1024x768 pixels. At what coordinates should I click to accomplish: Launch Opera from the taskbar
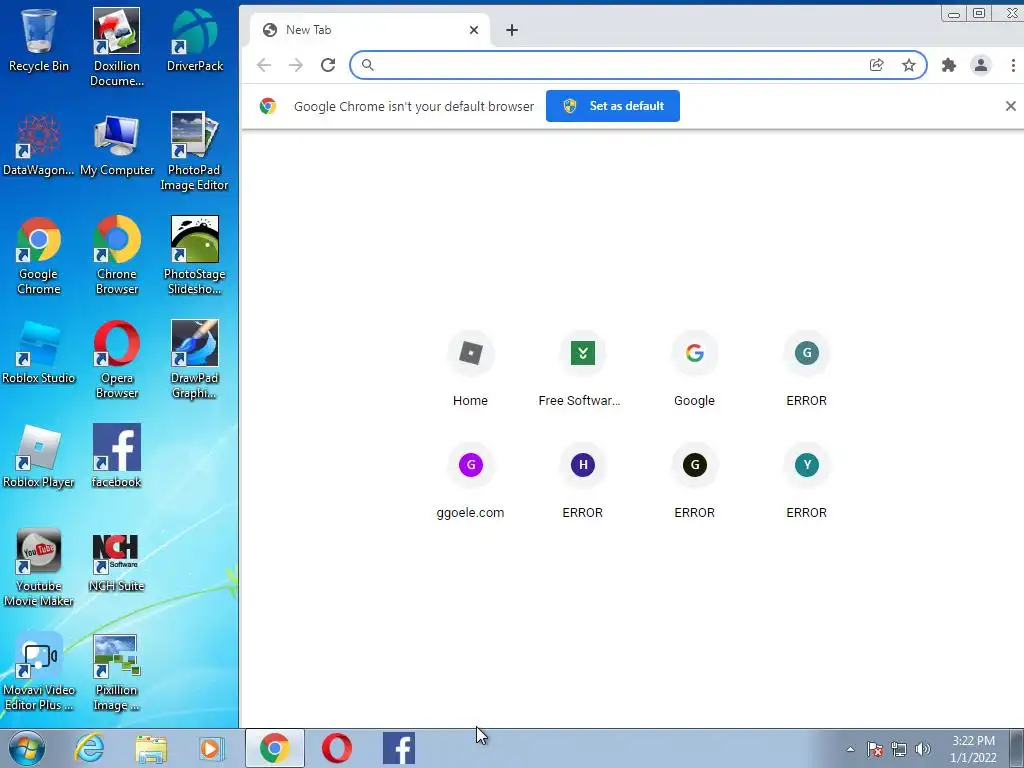[337, 748]
